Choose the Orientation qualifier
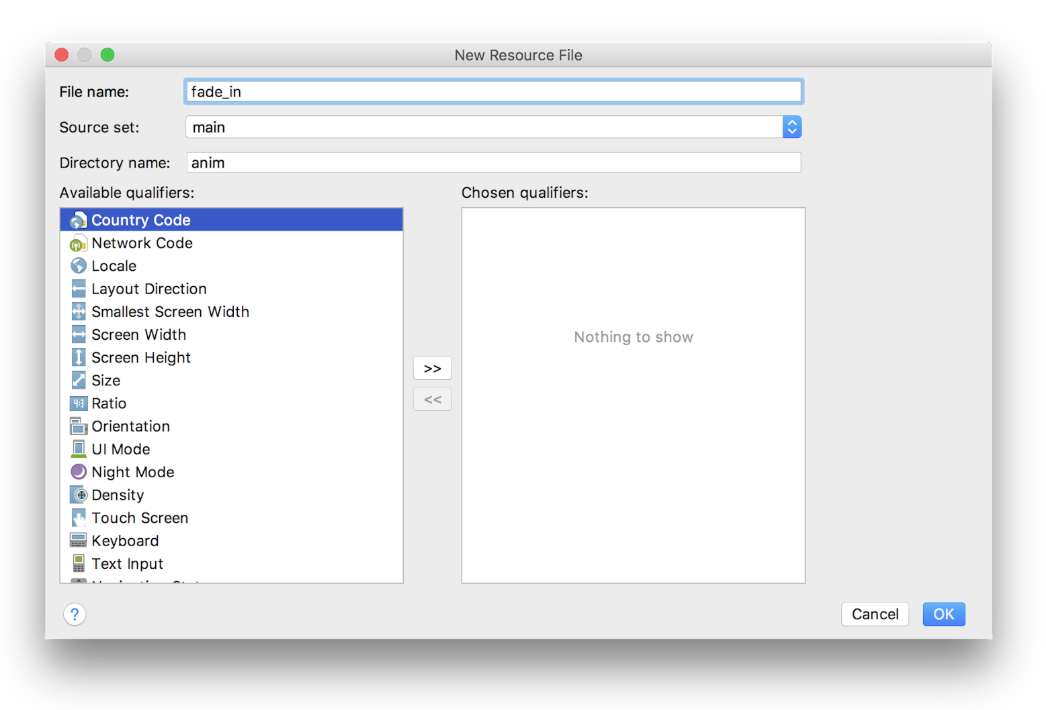1046x710 pixels. [x=130, y=426]
